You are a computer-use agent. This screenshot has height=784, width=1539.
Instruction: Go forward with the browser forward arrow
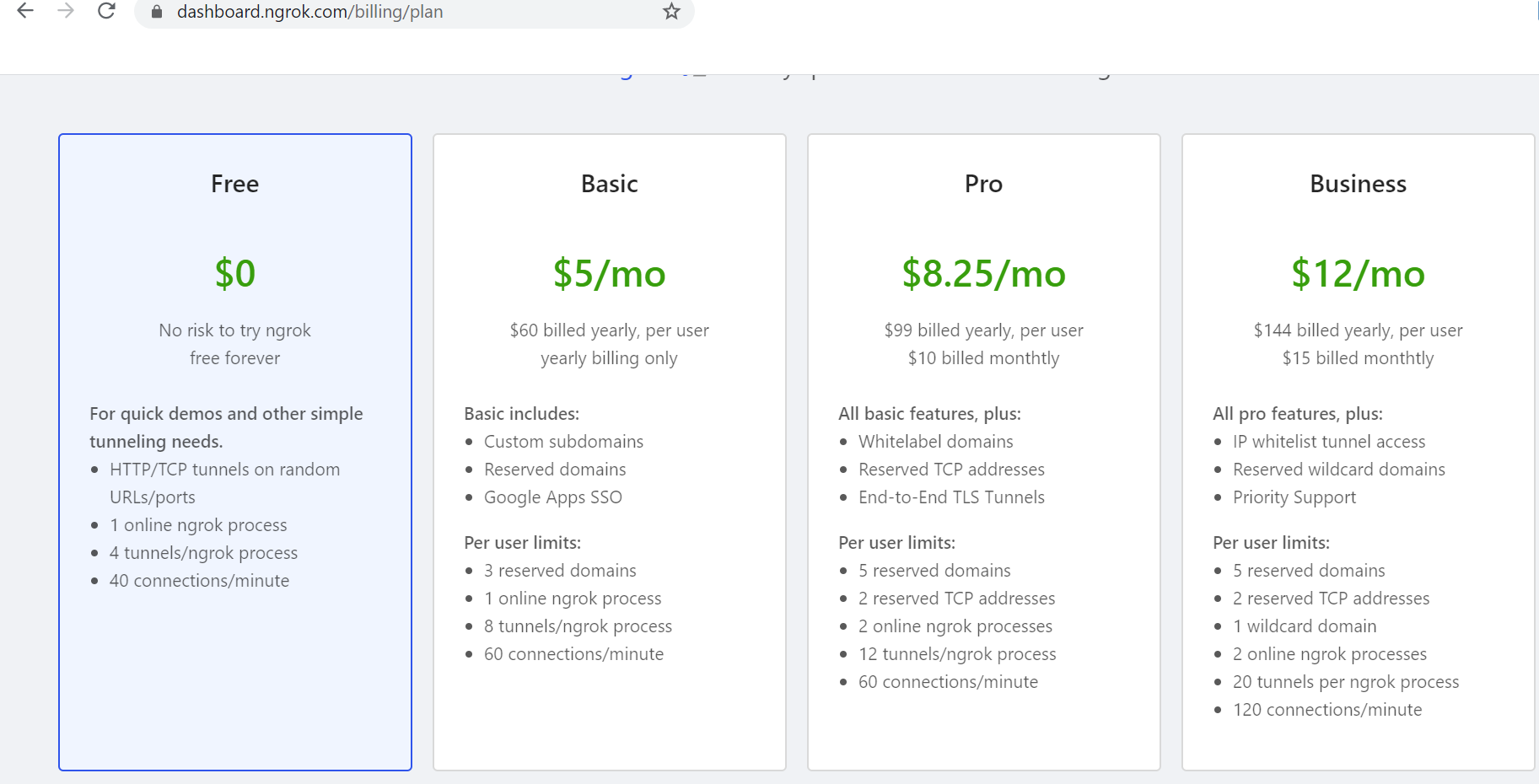[66, 11]
